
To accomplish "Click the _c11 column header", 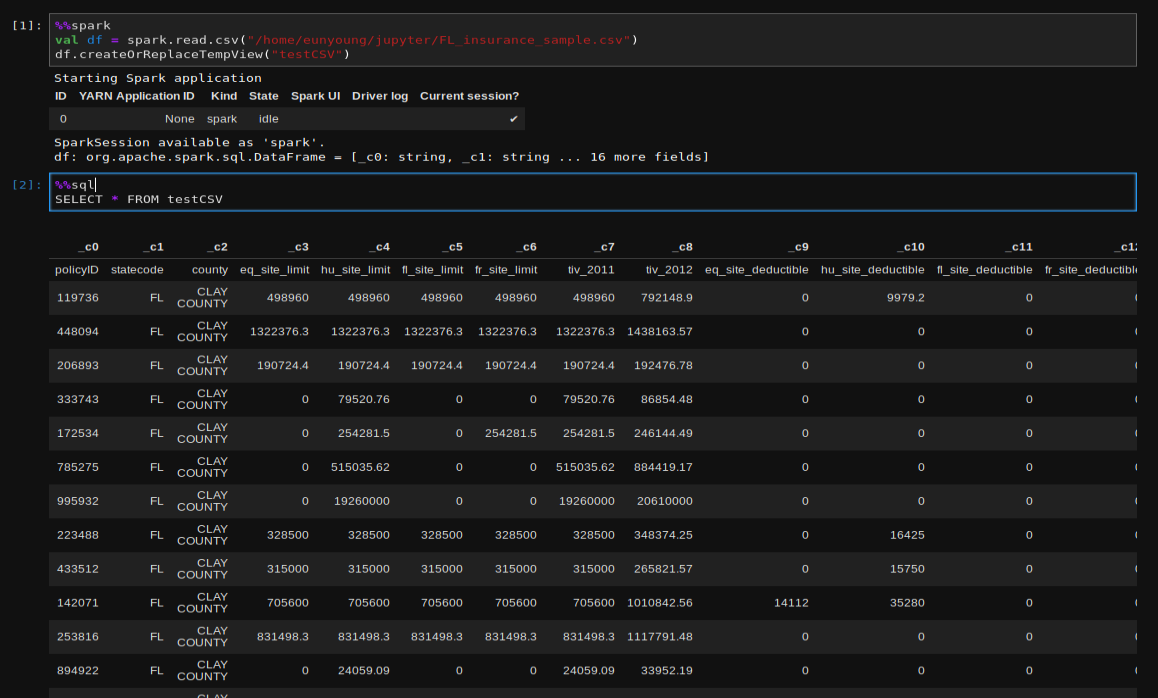I will coord(1019,247).
